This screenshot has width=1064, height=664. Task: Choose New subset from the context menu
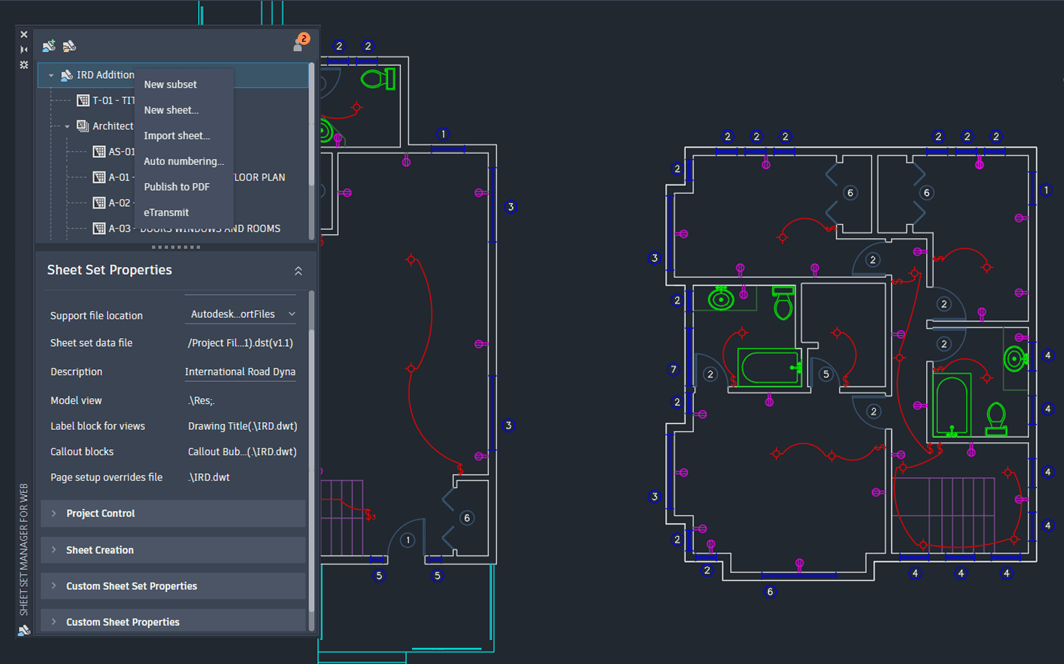[x=170, y=84]
